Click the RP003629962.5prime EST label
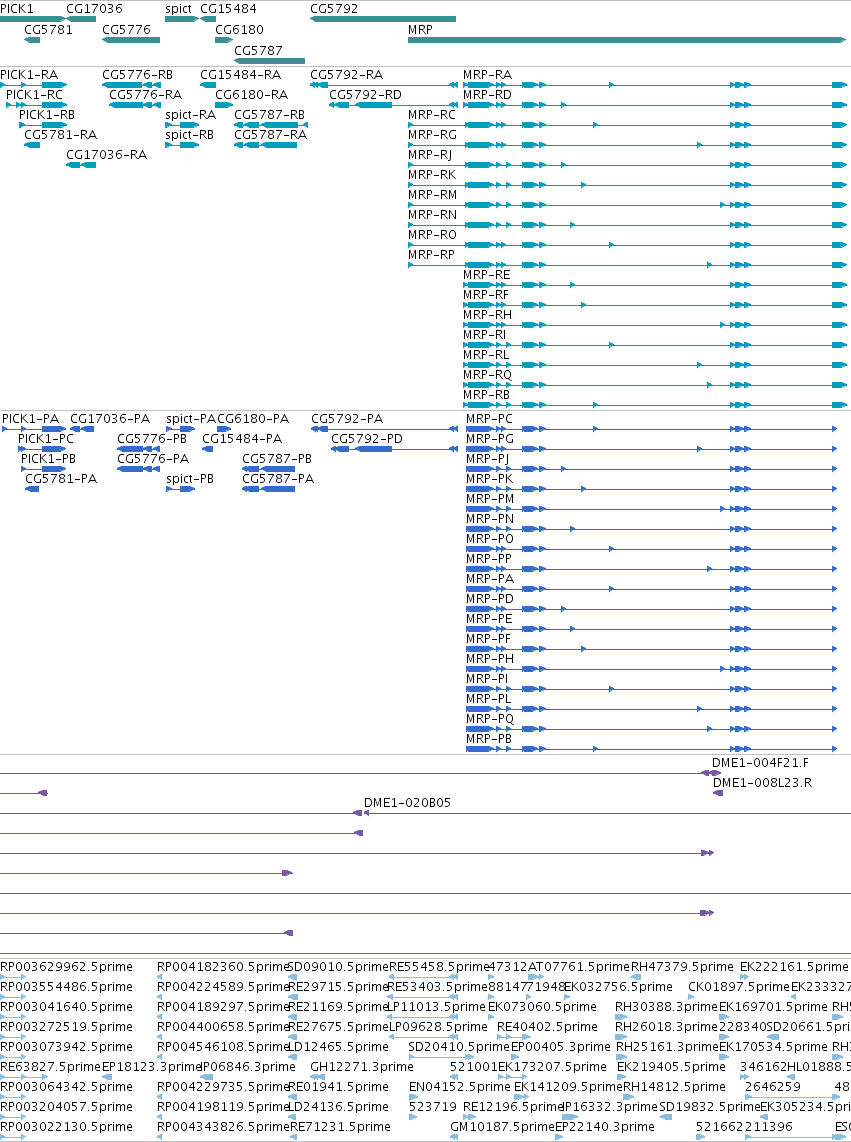This screenshot has height=1142, width=851. (66, 967)
